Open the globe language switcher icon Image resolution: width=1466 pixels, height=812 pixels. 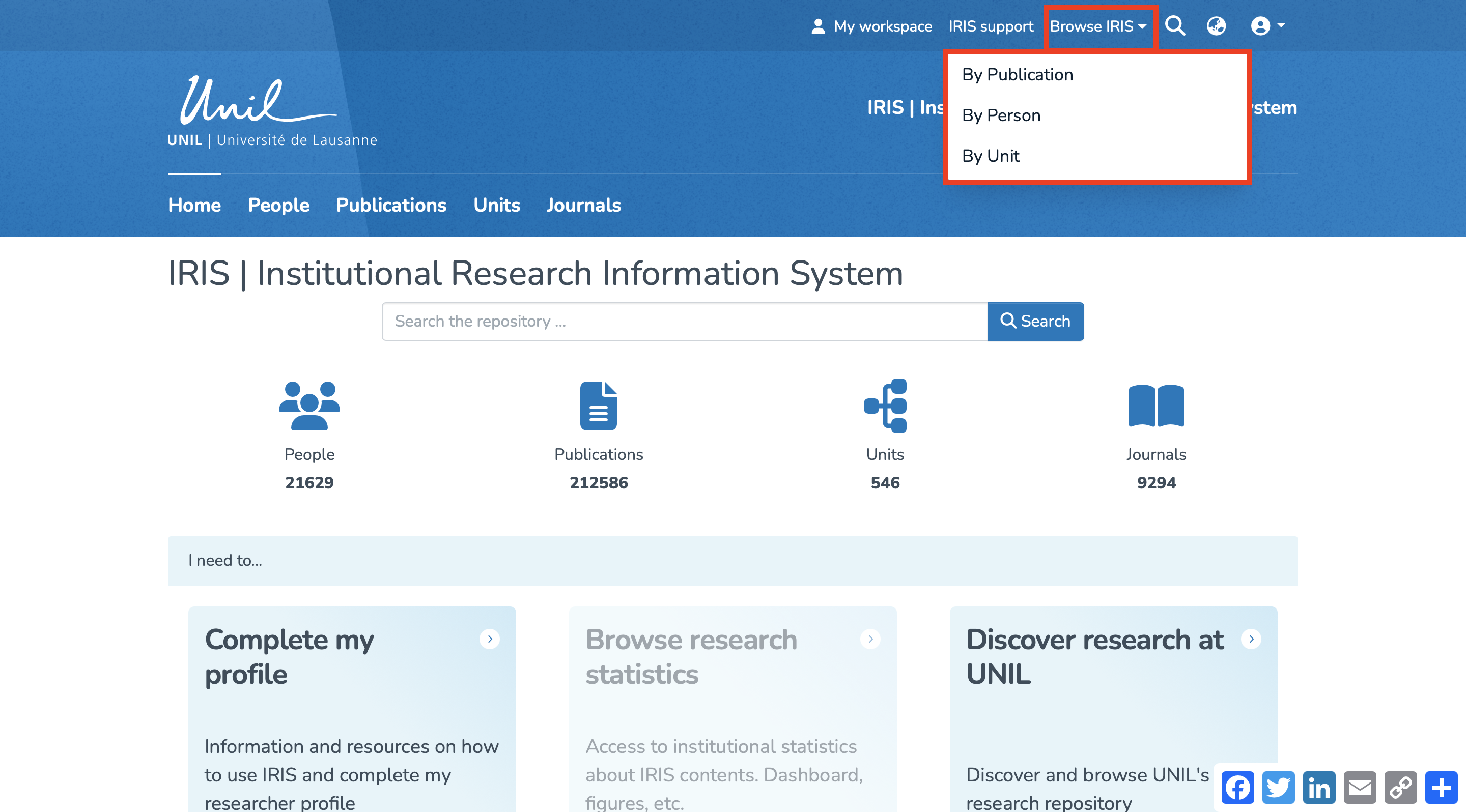point(1216,26)
